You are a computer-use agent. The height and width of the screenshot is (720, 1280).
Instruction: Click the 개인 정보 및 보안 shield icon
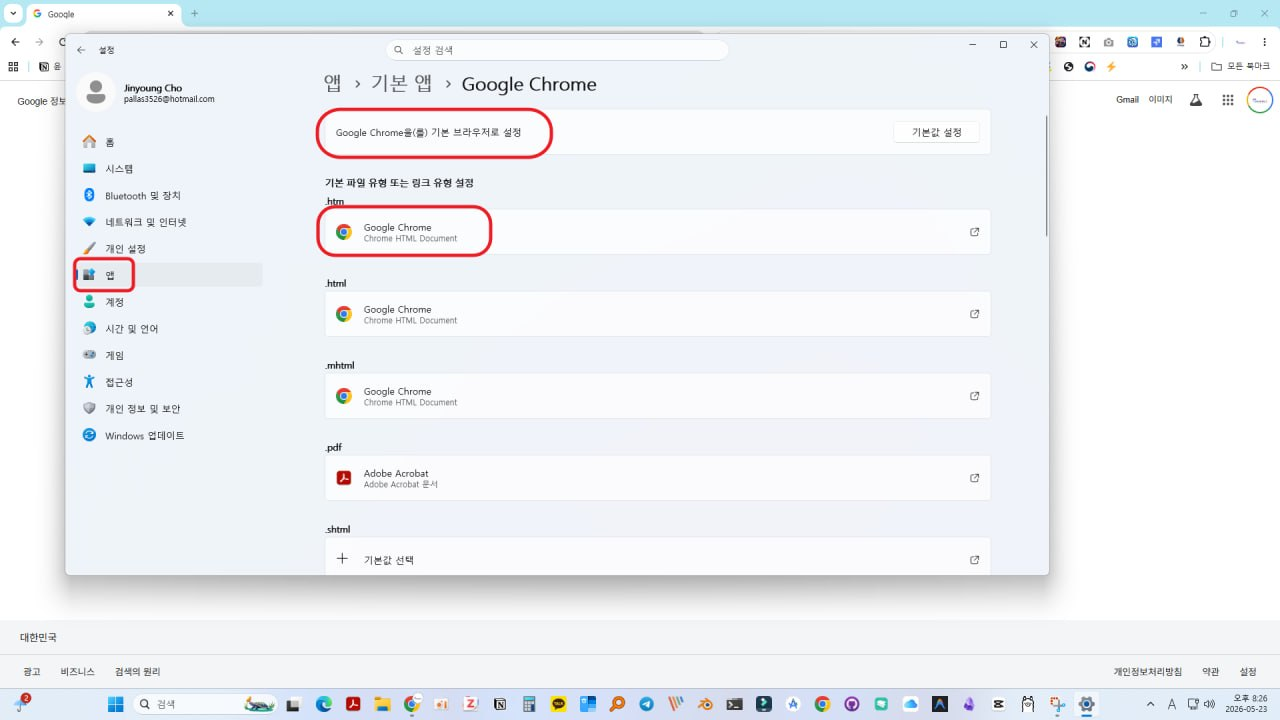click(x=89, y=408)
